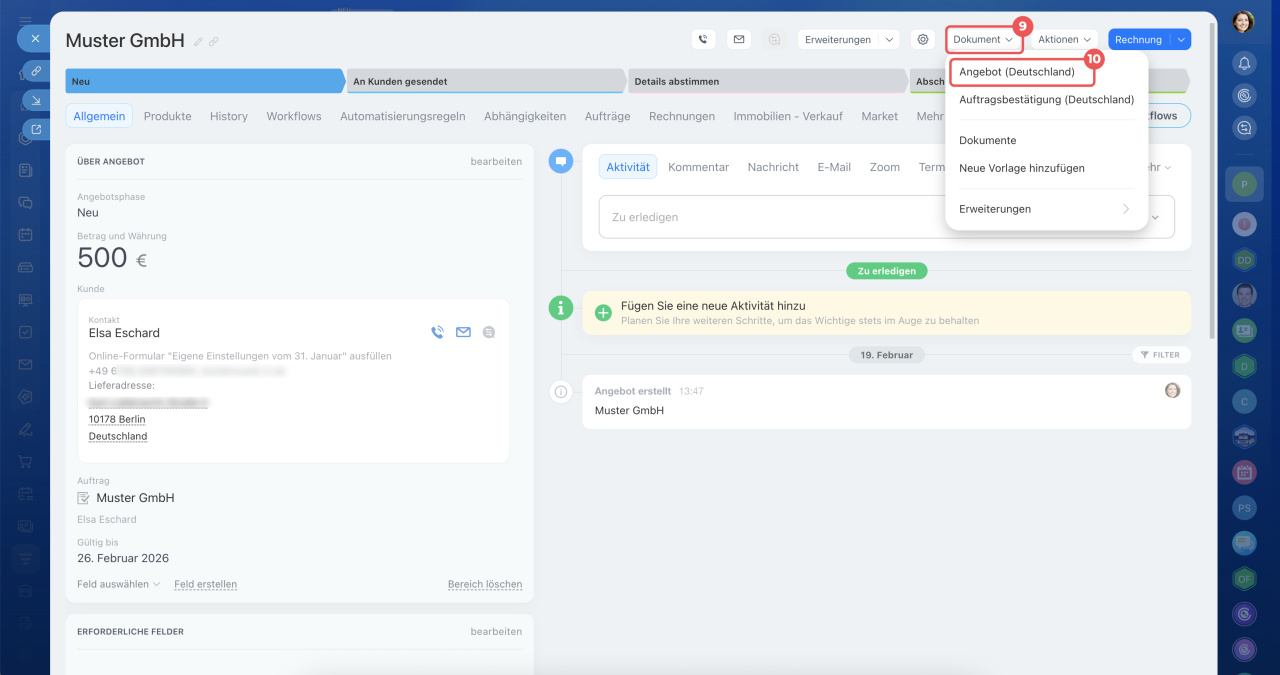Select the Kommentar activity tab
The width and height of the screenshot is (1280, 675).
tap(699, 167)
